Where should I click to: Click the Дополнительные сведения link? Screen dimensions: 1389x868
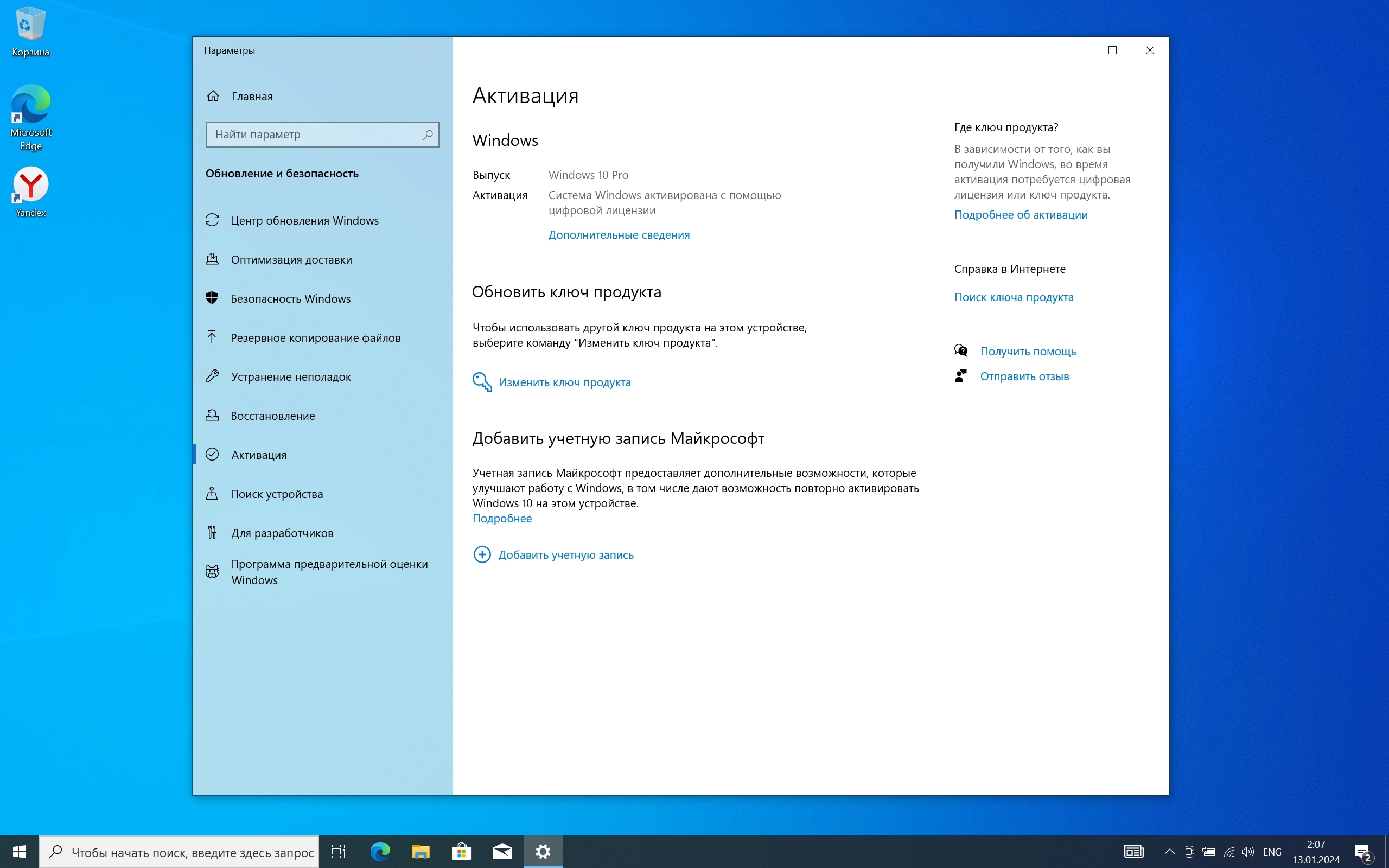click(619, 235)
